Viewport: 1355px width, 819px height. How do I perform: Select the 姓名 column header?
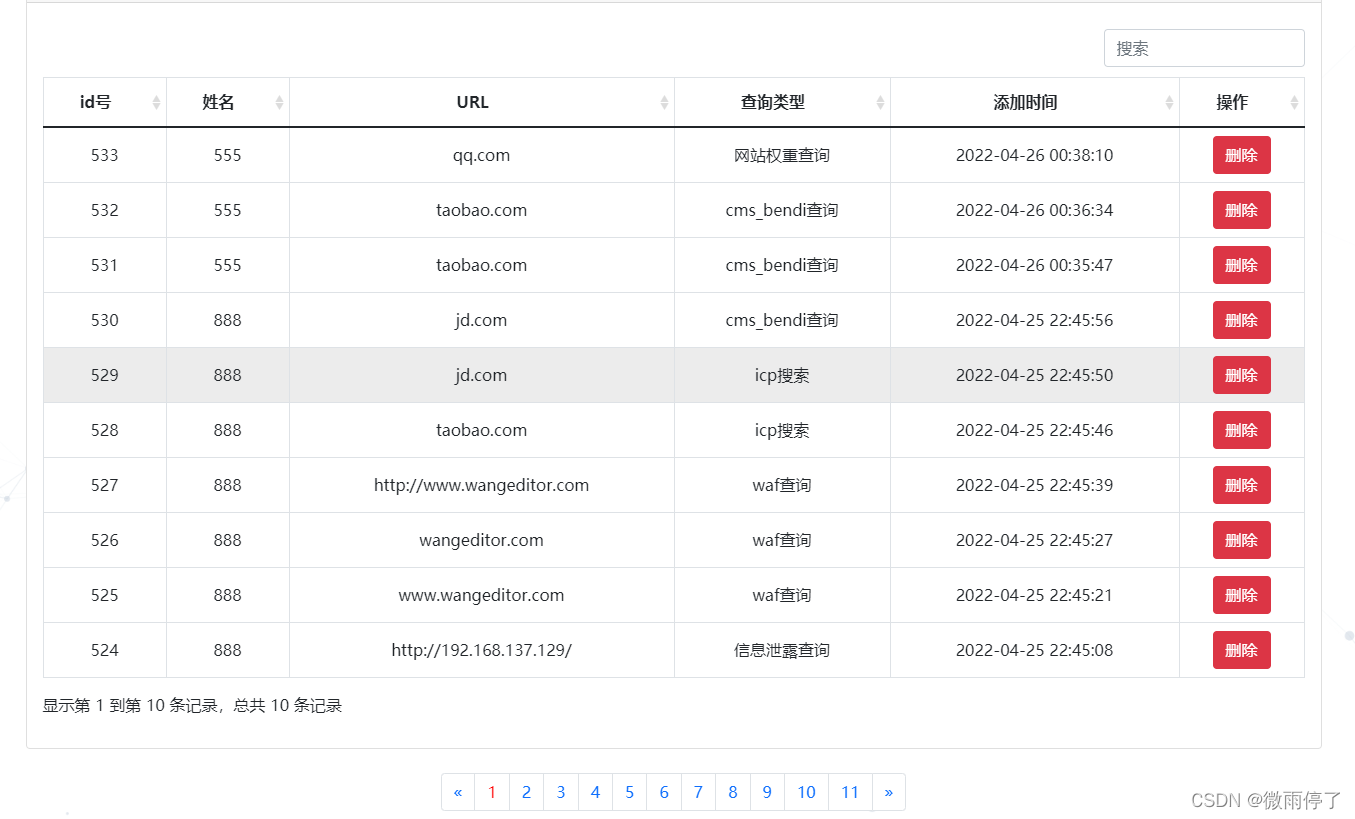tap(216, 102)
